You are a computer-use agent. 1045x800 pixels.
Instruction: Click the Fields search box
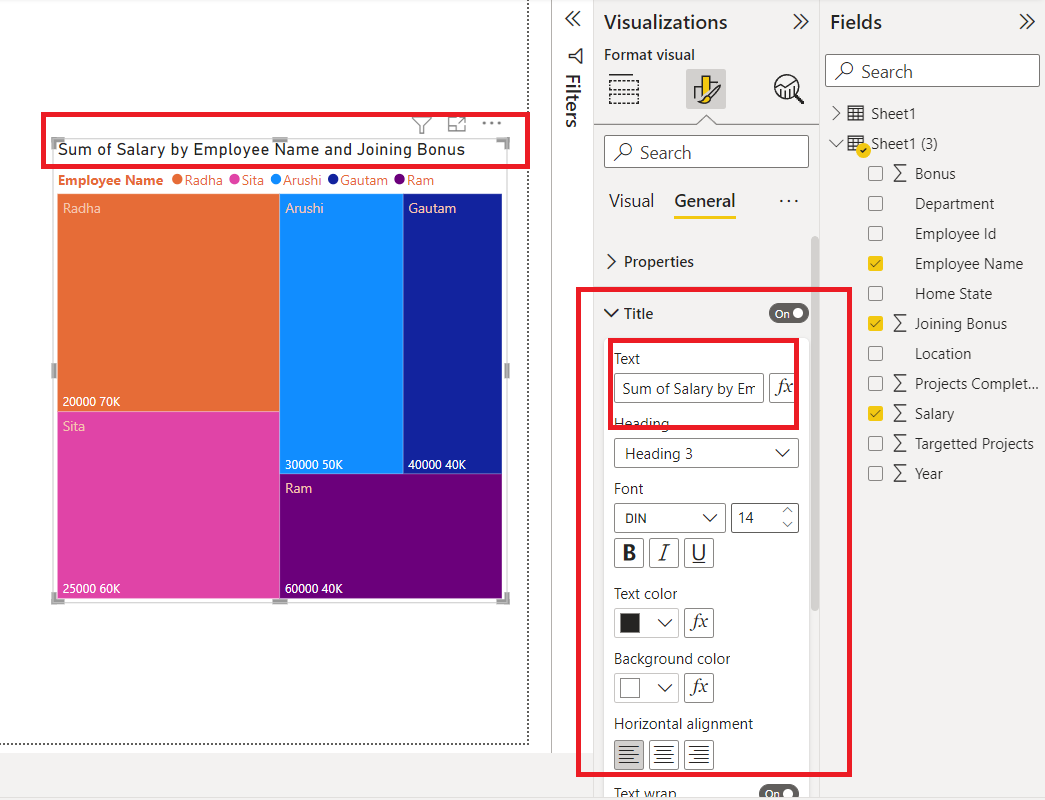[932, 71]
